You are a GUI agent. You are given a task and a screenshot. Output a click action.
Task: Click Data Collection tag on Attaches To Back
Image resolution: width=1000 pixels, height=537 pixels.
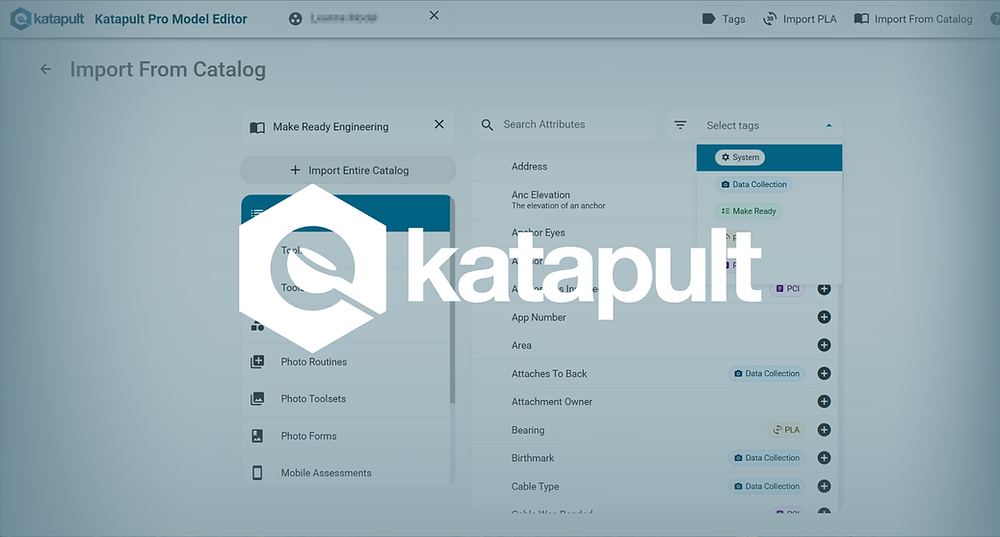pyautogui.click(x=767, y=373)
